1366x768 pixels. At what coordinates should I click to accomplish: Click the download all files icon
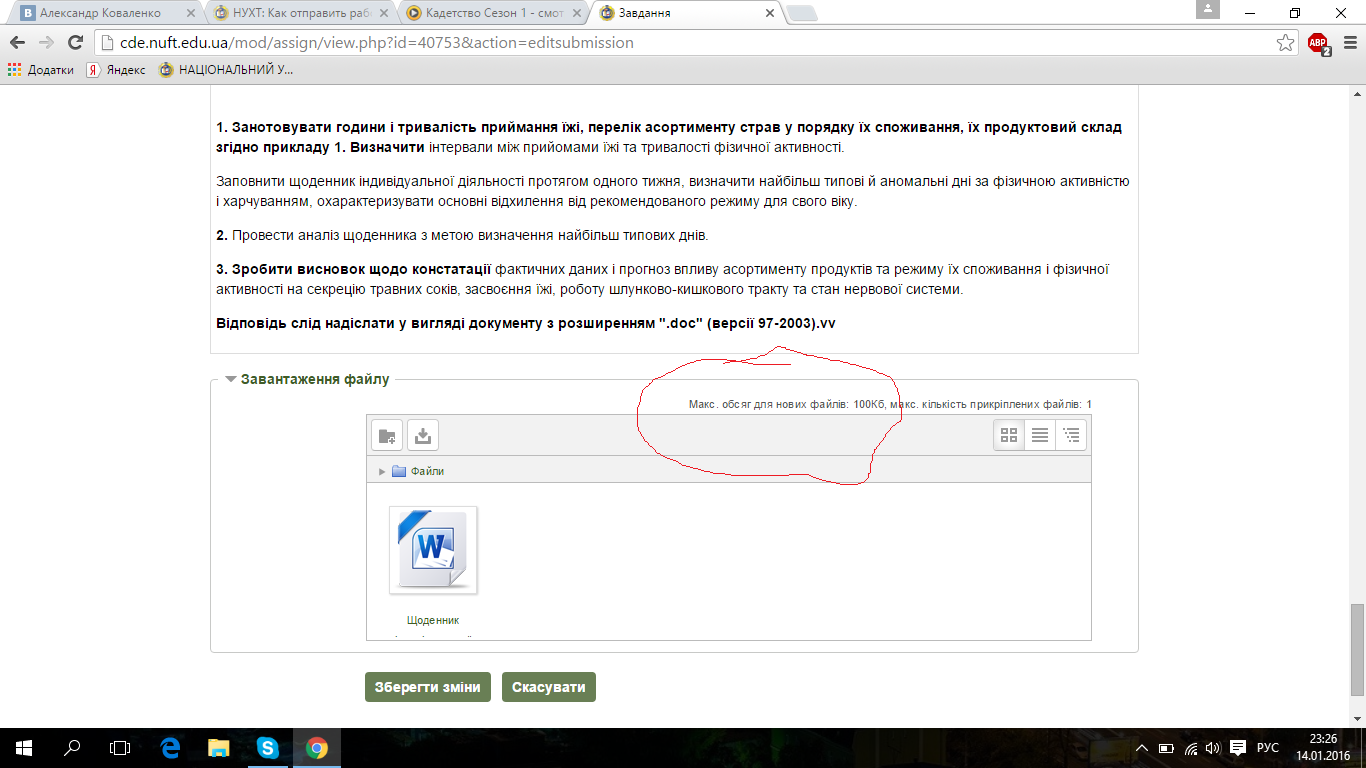click(423, 435)
